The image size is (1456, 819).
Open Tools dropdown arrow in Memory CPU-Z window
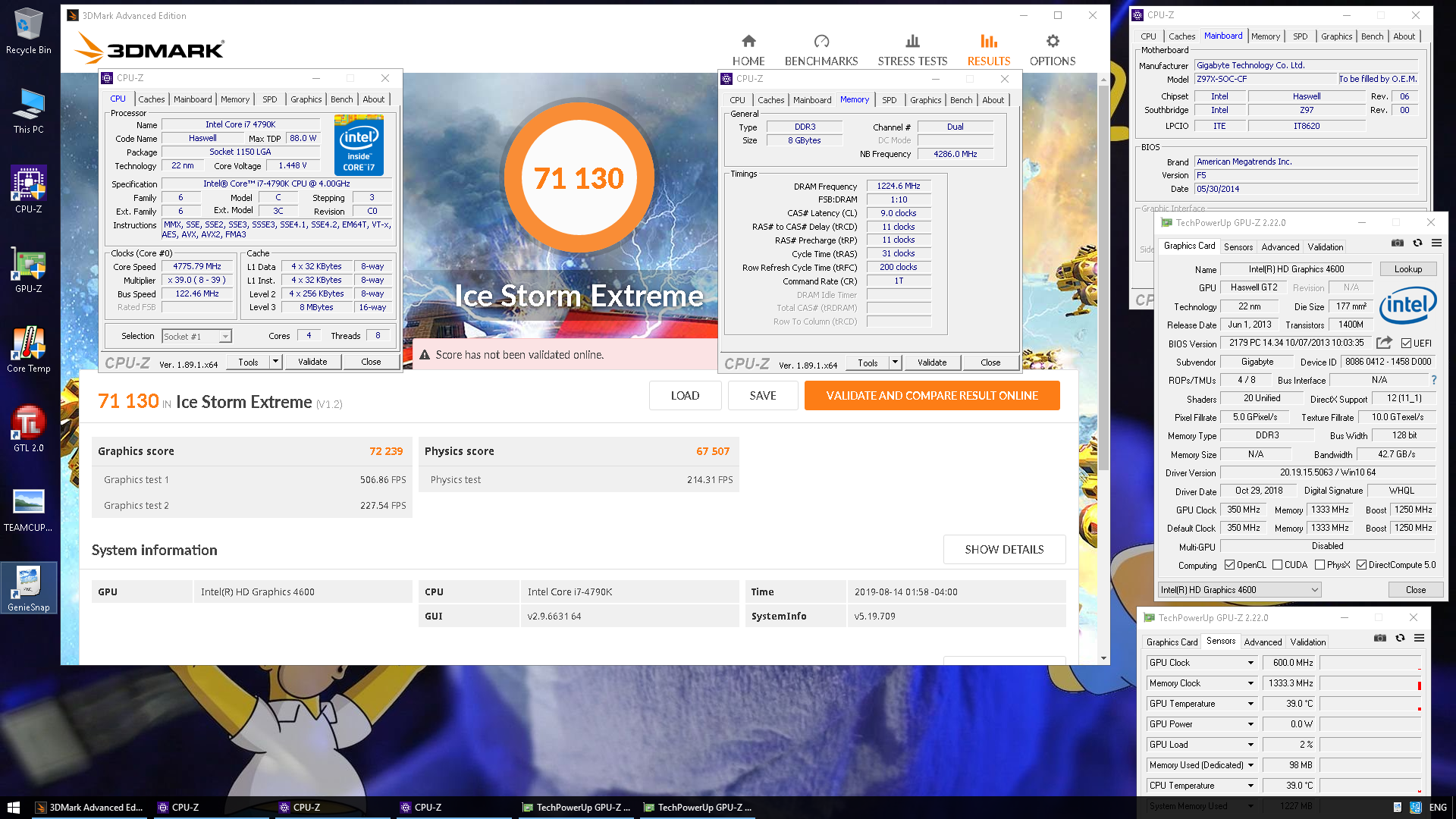pyautogui.click(x=895, y=362)
